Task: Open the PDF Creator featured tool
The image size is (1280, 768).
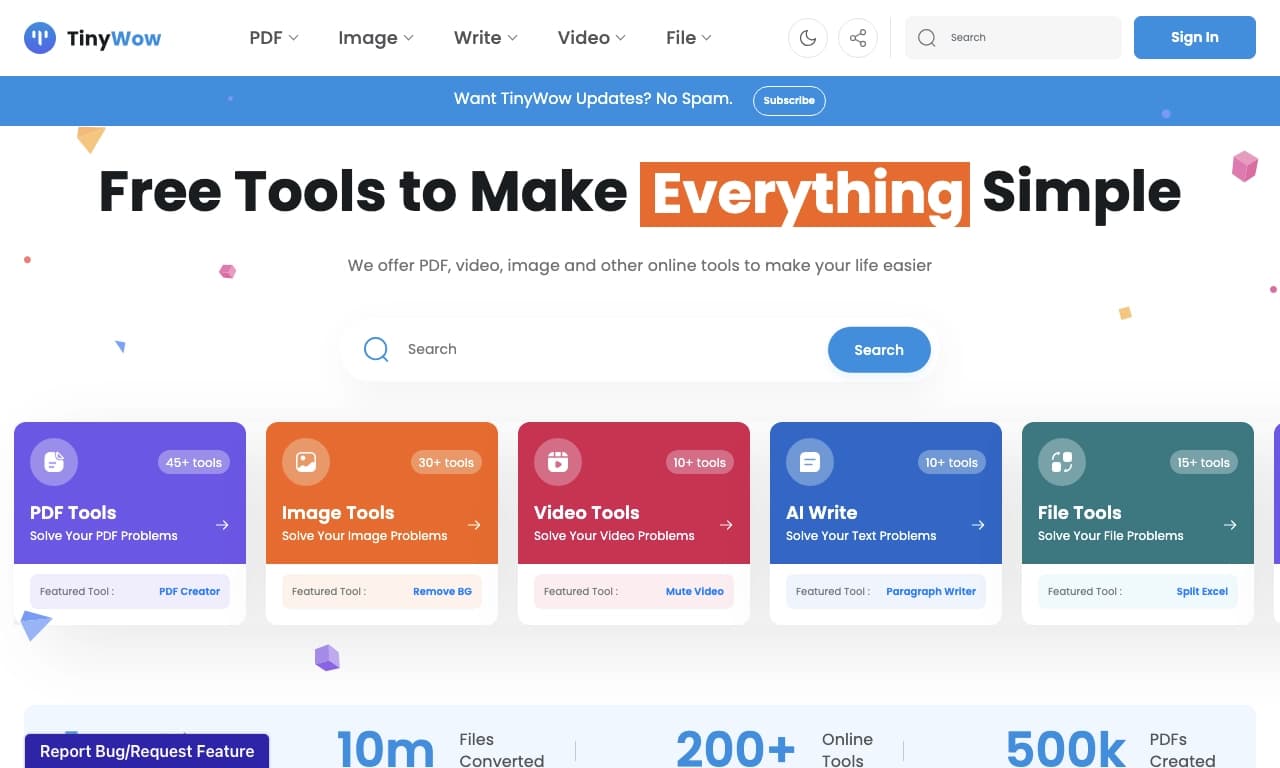Action: 190,591
